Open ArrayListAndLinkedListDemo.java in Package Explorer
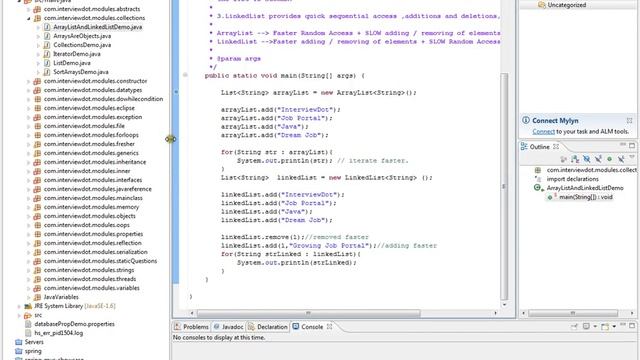The image size is (640, 360). 98,27
